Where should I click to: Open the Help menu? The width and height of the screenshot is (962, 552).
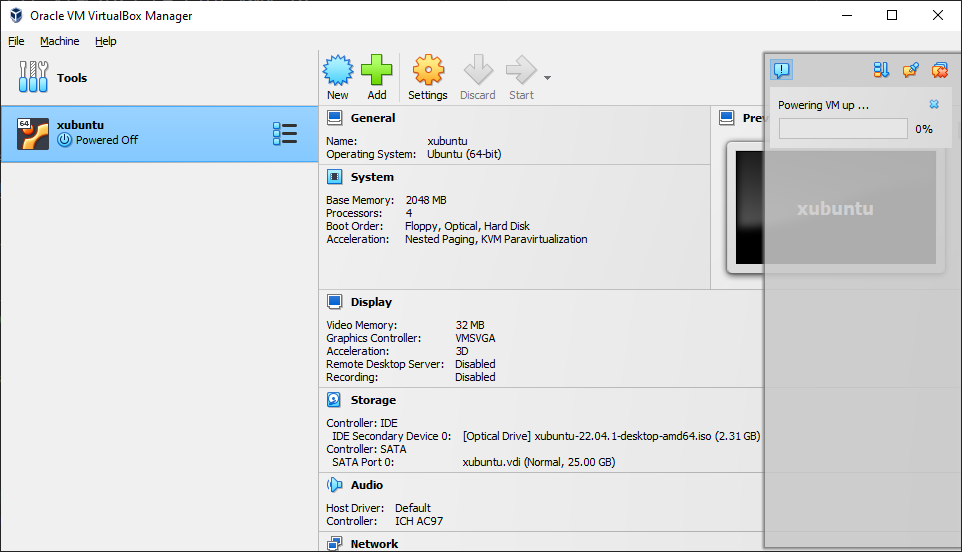tap(106, 41)
